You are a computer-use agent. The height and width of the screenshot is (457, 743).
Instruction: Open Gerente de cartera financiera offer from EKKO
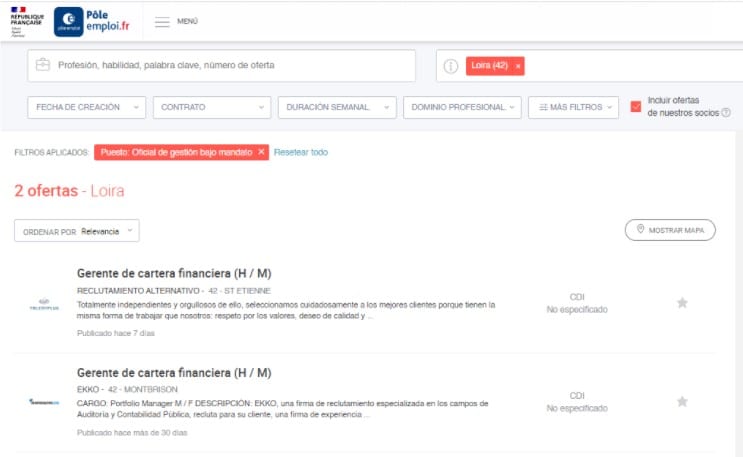pos(174,373)
